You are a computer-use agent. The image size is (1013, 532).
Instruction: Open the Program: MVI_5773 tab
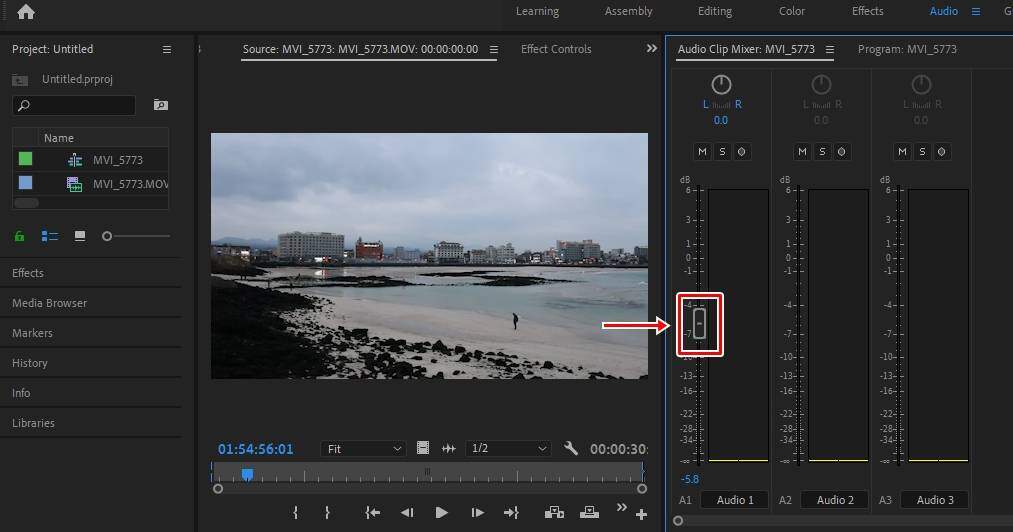point(907,49)
